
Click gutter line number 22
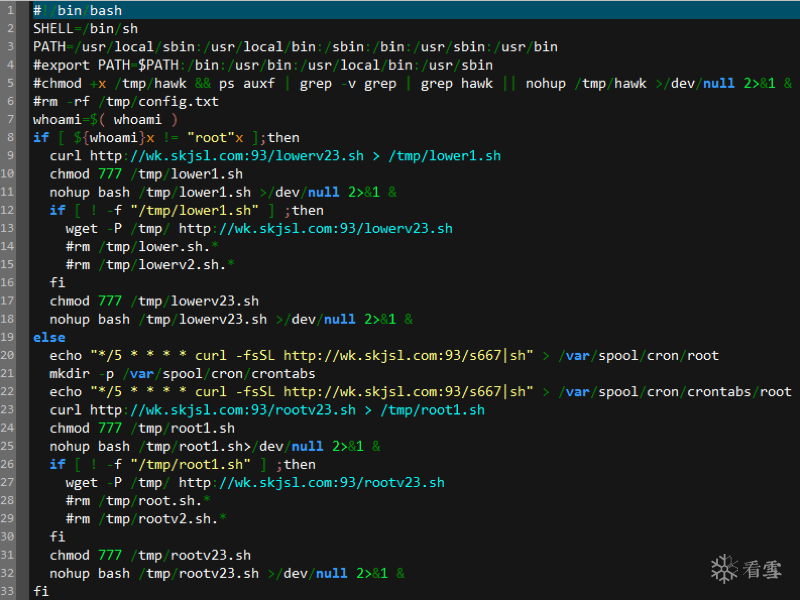(7, 391)
